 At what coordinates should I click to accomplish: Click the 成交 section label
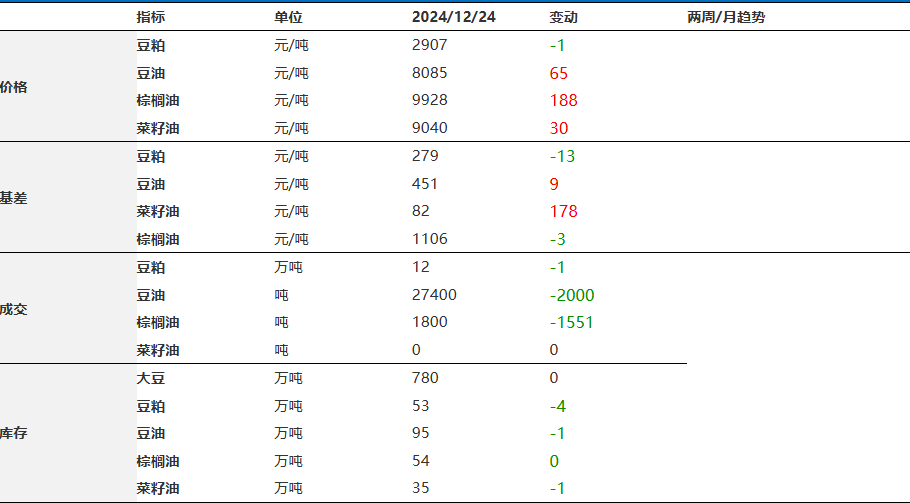tap(14, 309)
